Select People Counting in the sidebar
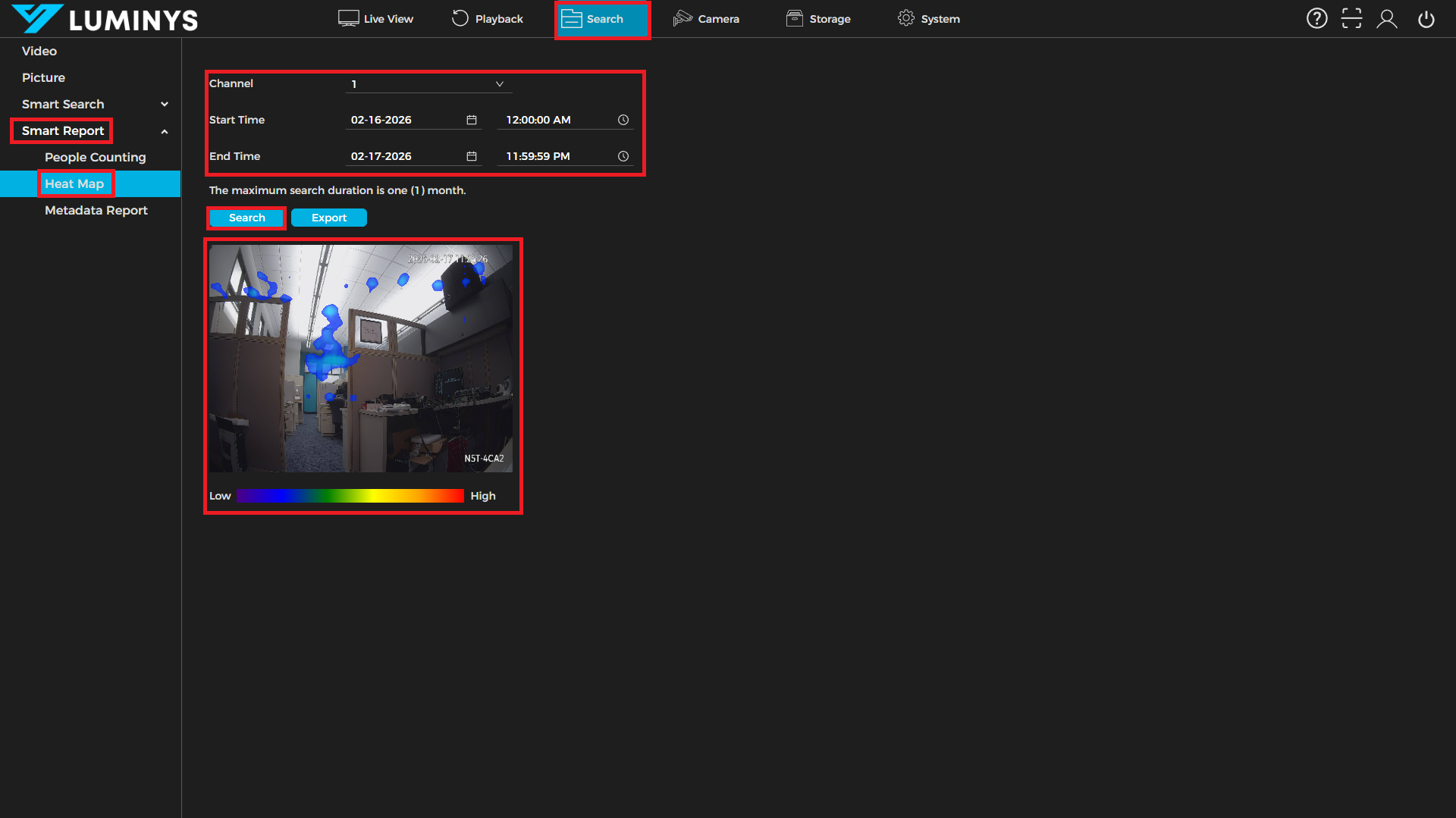Viewport: 1456px width, 818px height. (x=95, y=157)
